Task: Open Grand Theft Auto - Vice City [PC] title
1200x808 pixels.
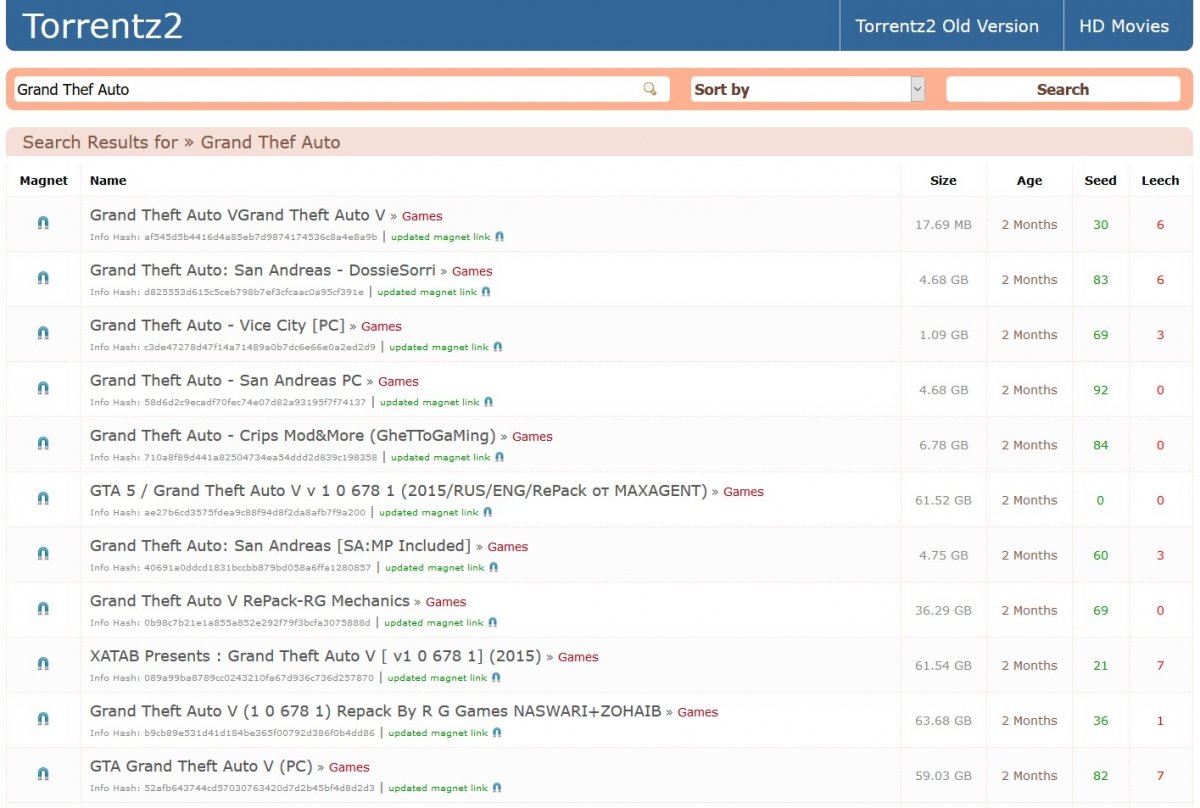Action: click(217, 325)
